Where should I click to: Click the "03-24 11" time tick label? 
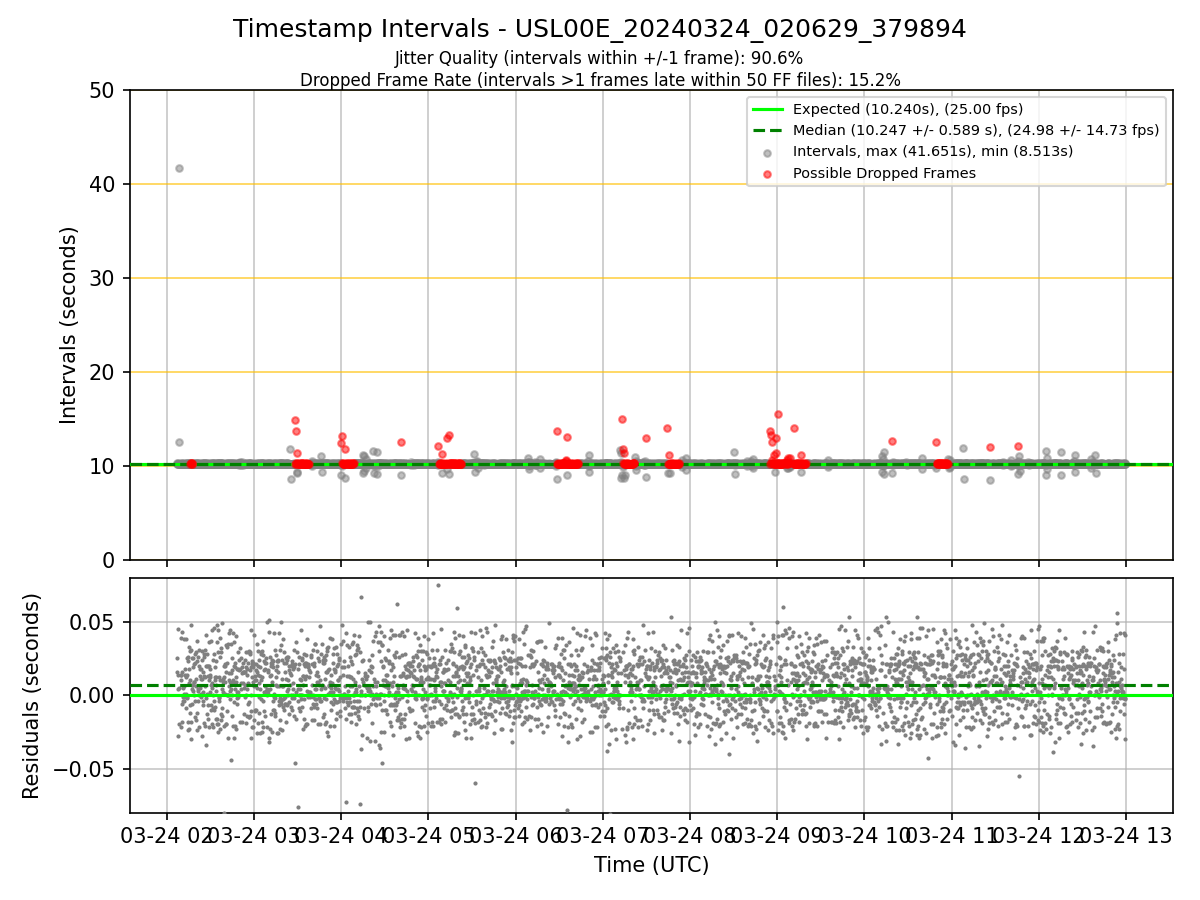pyautogui.click(x=951, y=836)
